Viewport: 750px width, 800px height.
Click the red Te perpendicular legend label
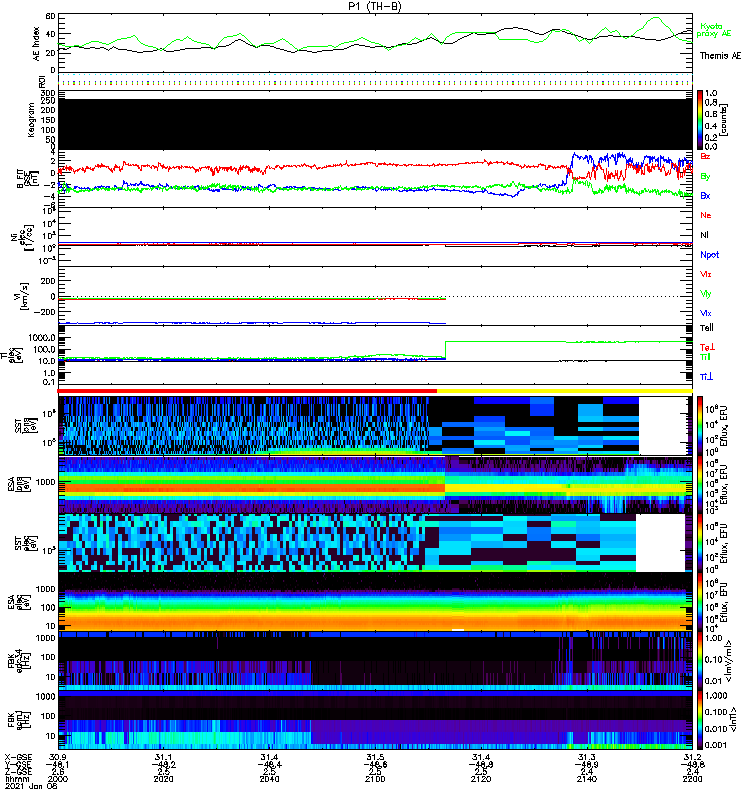pyautogui.click(x=707, y=347)
